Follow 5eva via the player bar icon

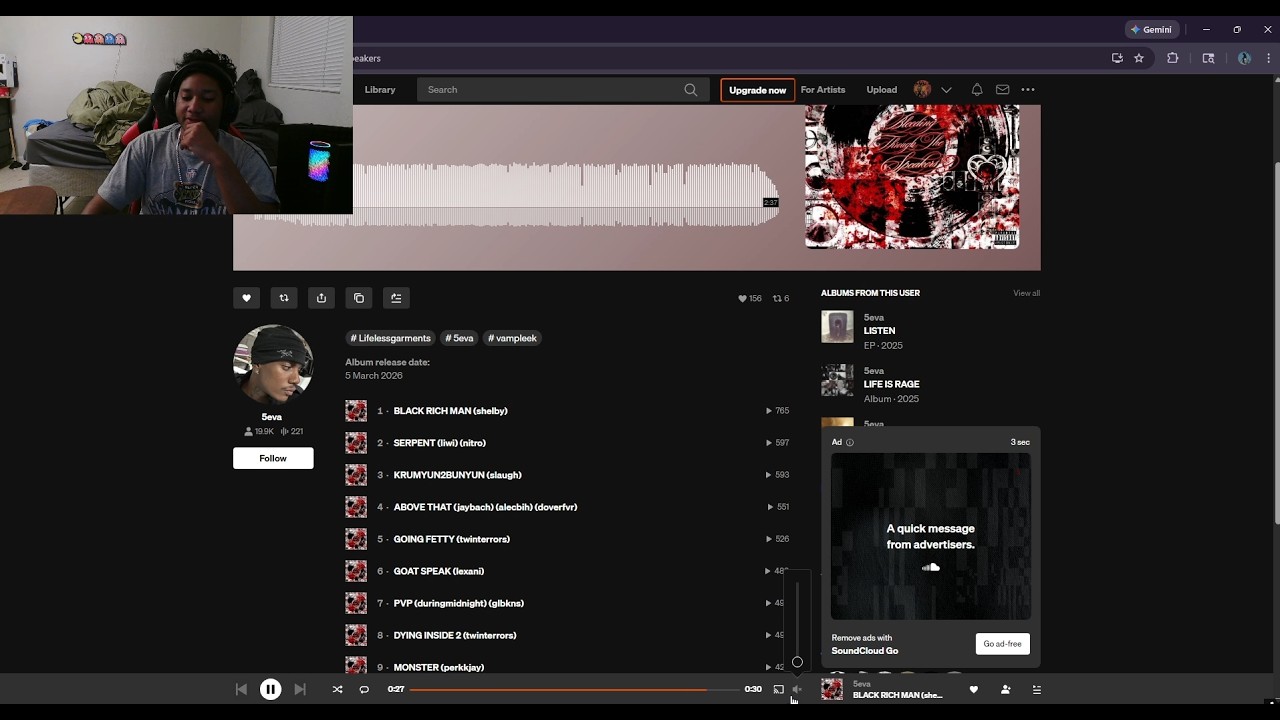tap(1005, 689)
